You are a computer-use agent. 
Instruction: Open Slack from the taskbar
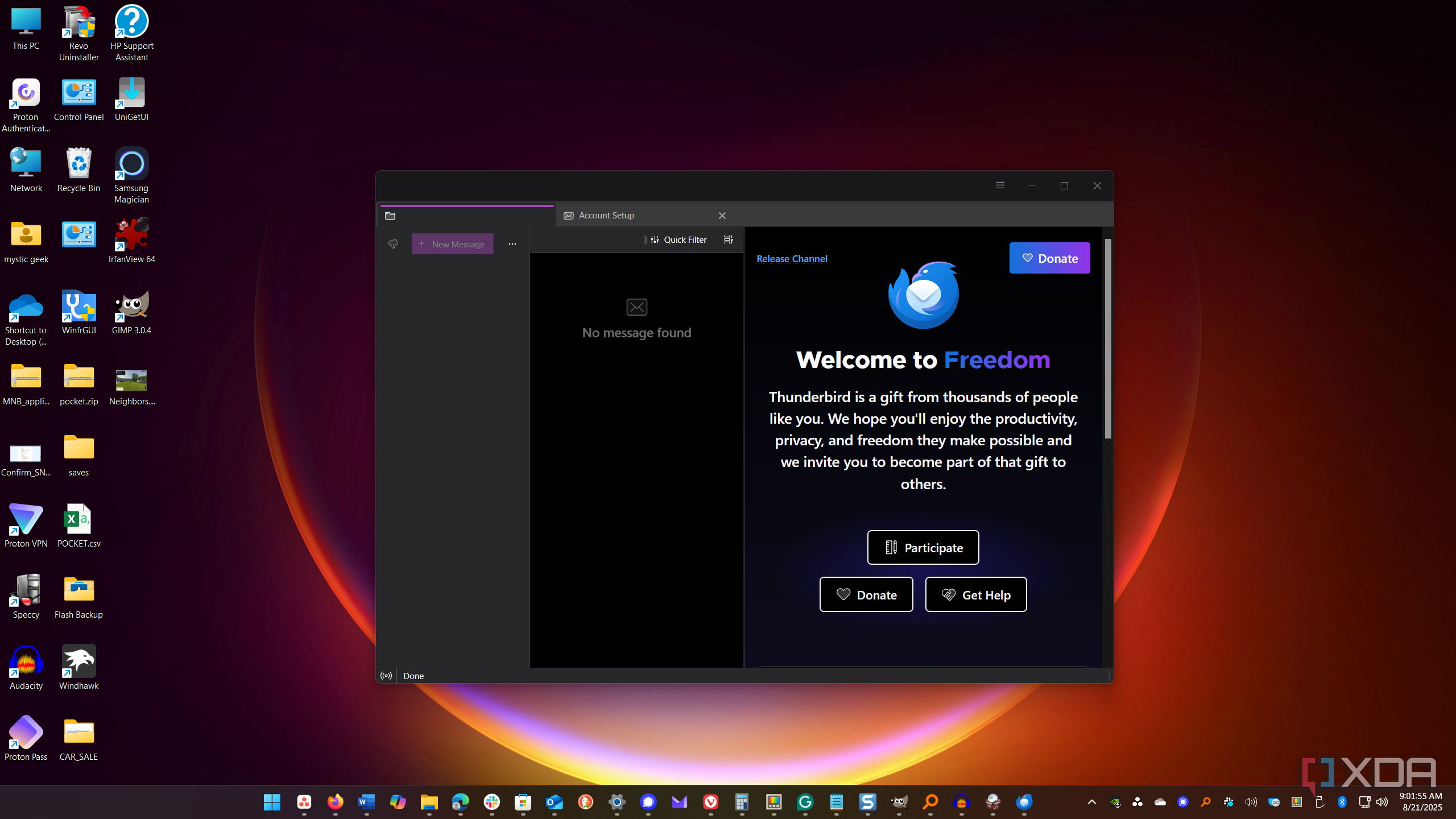(x=492, y=802)
